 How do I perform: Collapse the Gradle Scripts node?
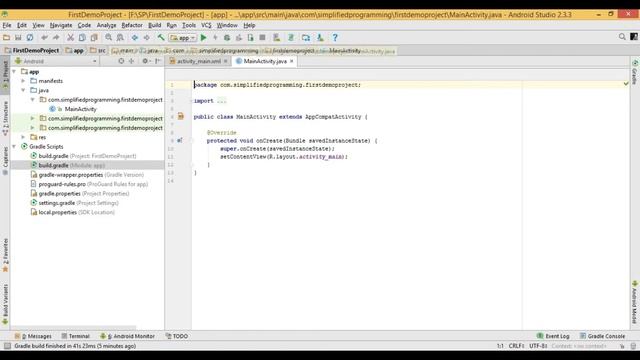[x=15, y=147]
